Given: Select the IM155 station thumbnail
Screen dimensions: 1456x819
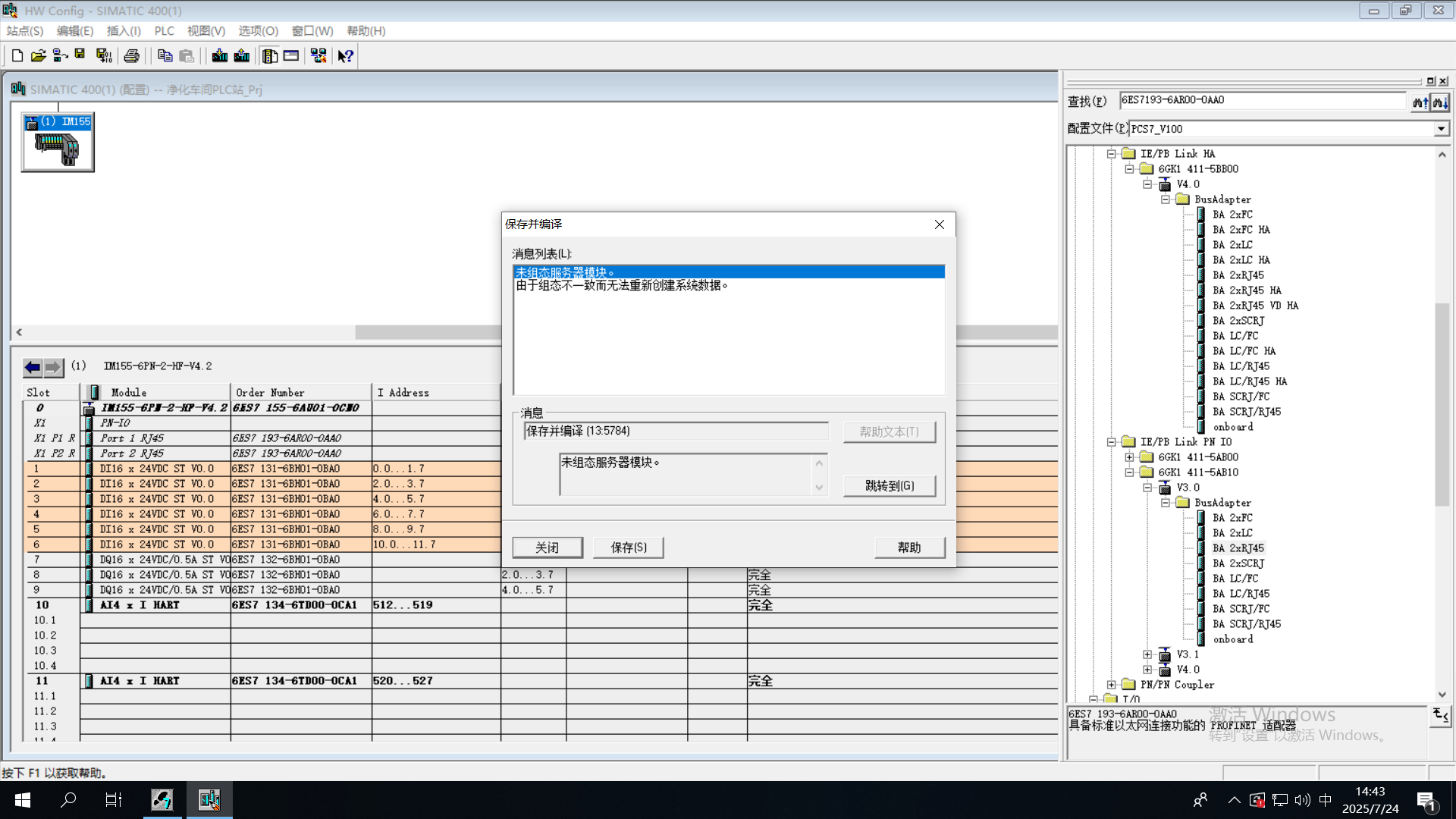Looking at the screenshot, I should (x=58, y=143).
